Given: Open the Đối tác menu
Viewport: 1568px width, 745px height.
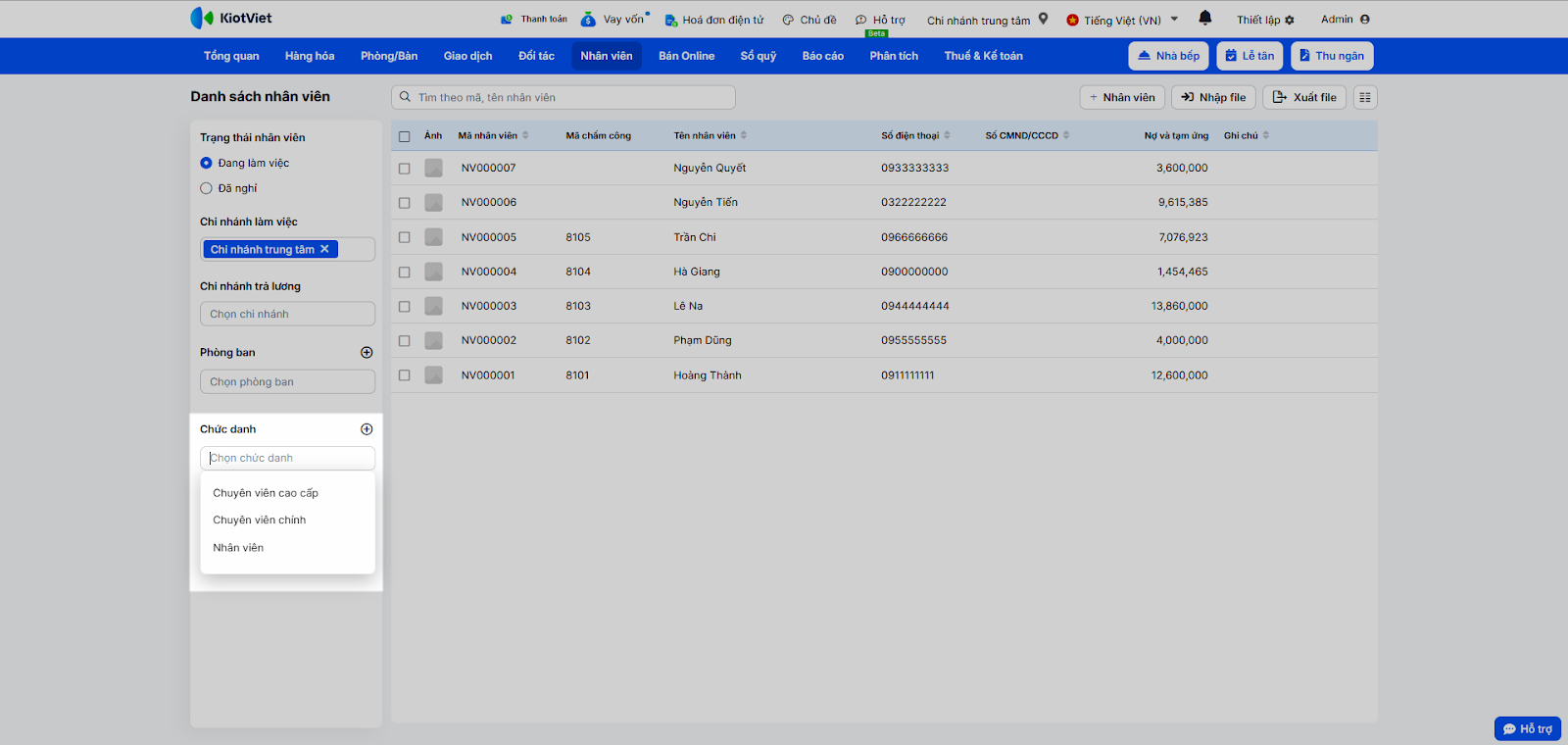Looking at the screenshot, I should (536, 56).
